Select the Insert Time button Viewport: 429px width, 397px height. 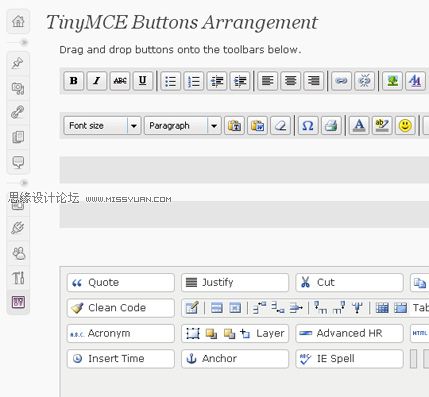coord(121,359)
